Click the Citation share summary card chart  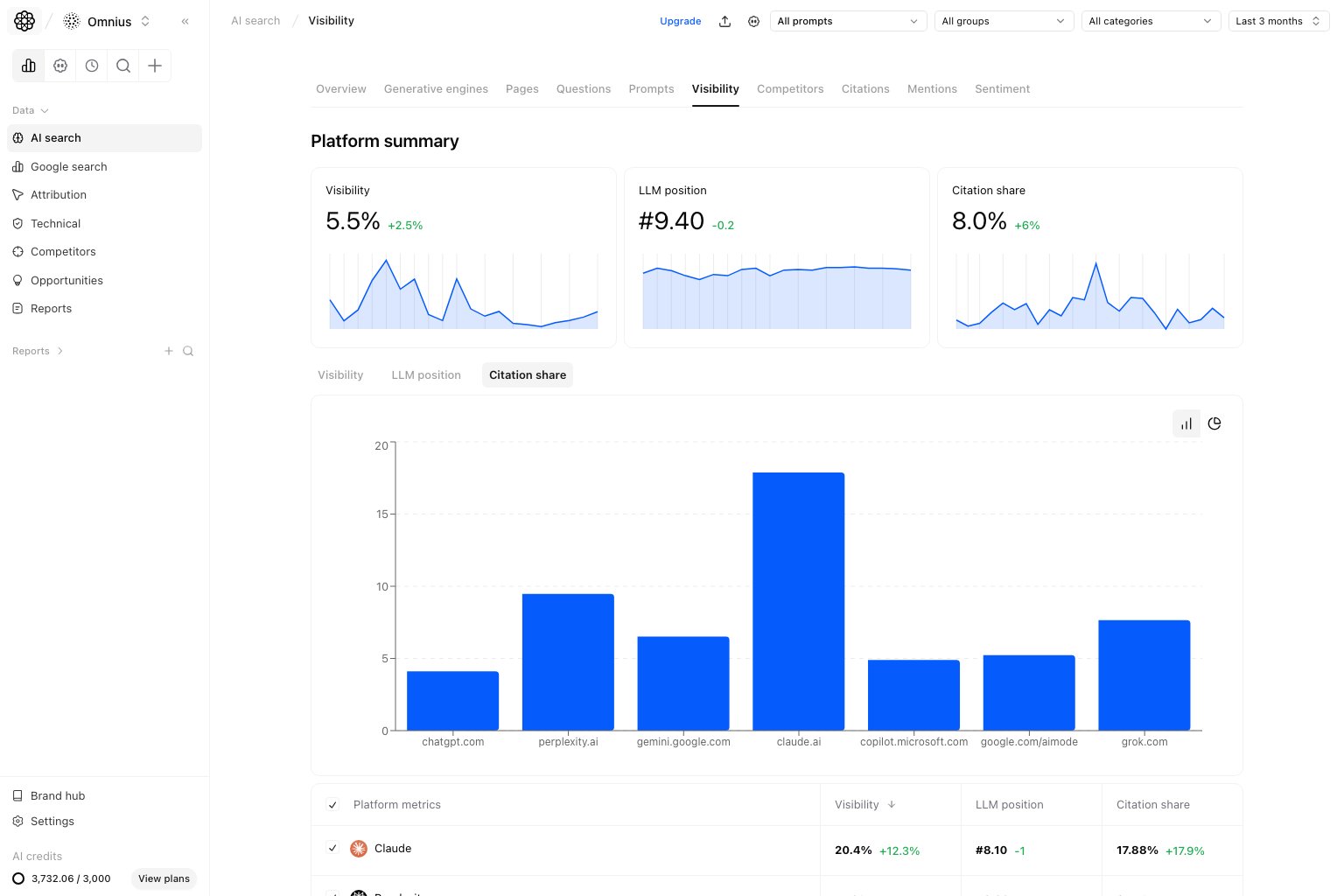pyautogui.click(x=1090, y=291)
